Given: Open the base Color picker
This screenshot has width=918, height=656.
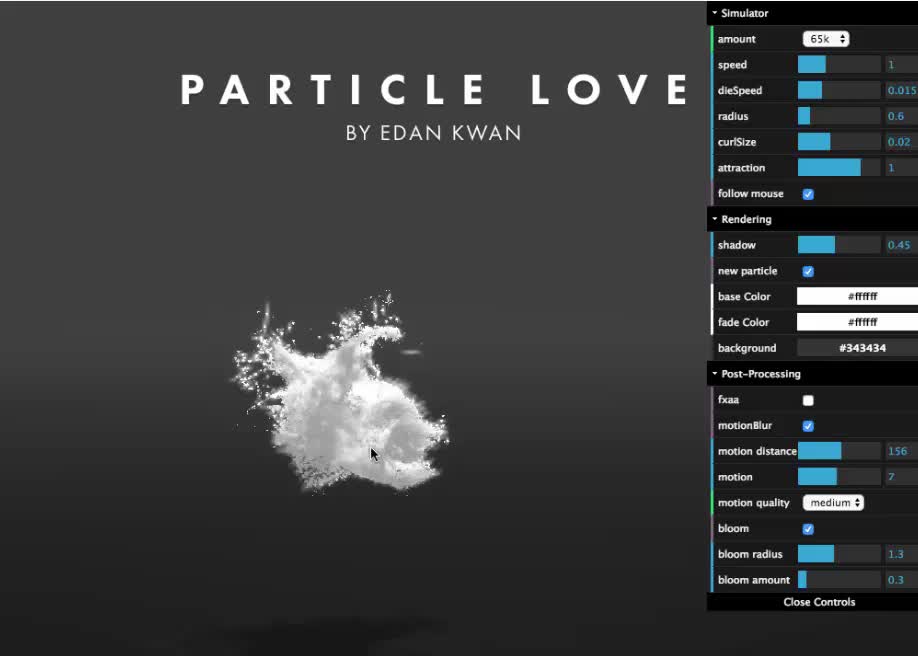Looking at the screenshot, I should [857, 296].
